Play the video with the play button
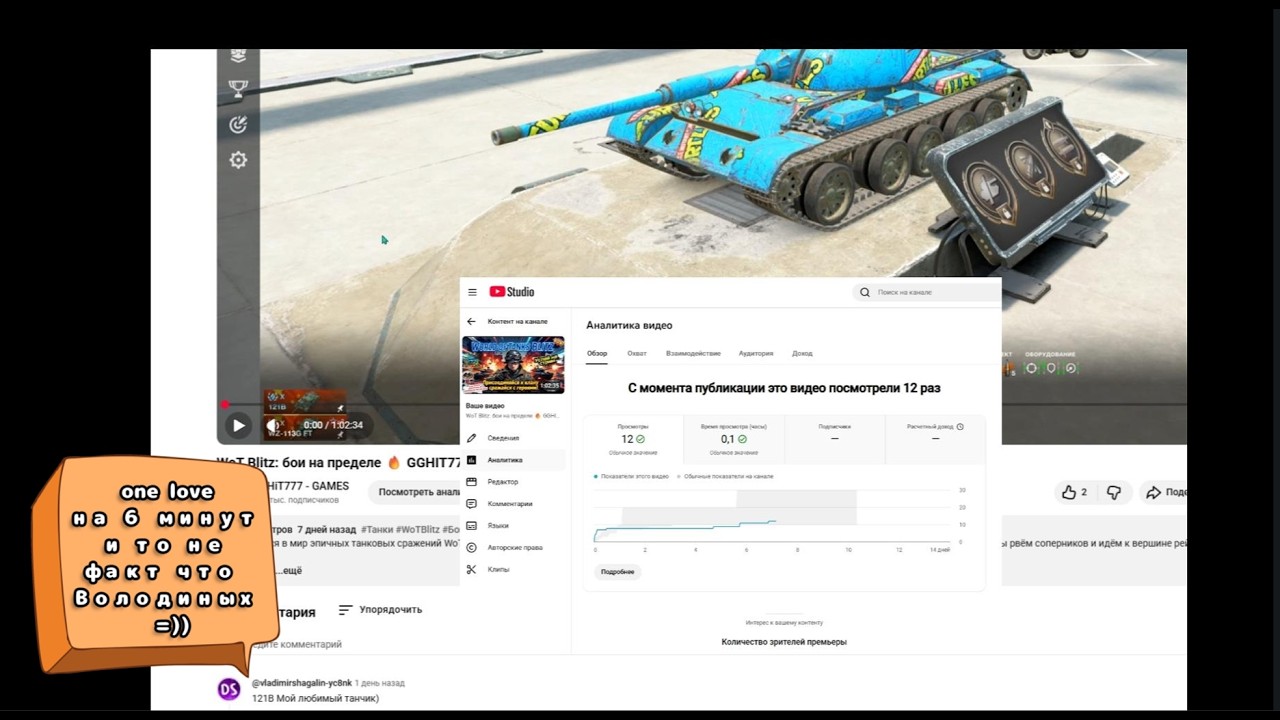This screenshot has height=720, width=1280. pyautogui.click(x=238, y=425)
